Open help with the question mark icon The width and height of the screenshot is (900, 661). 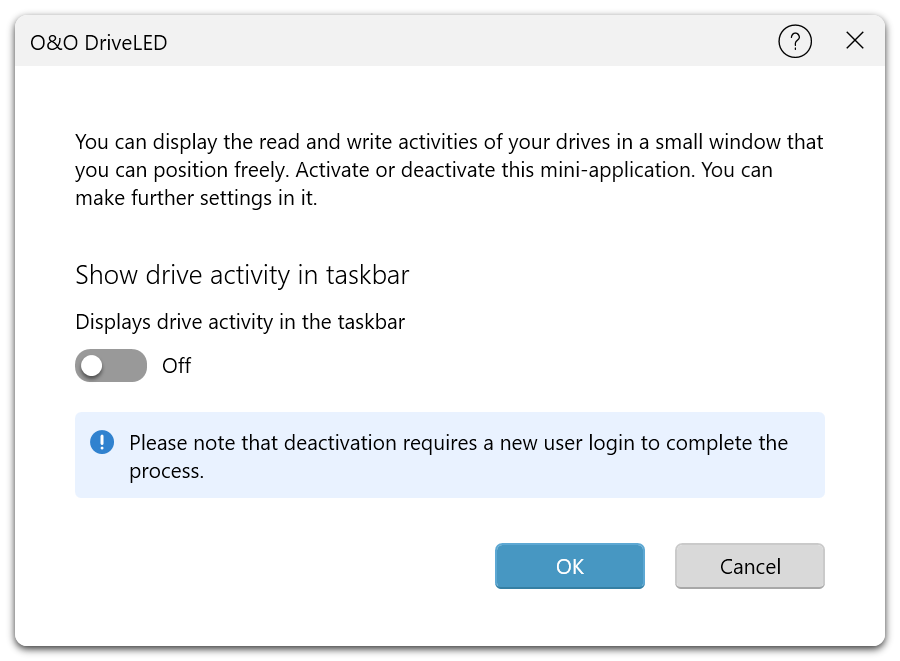click(x=795, y=41)
